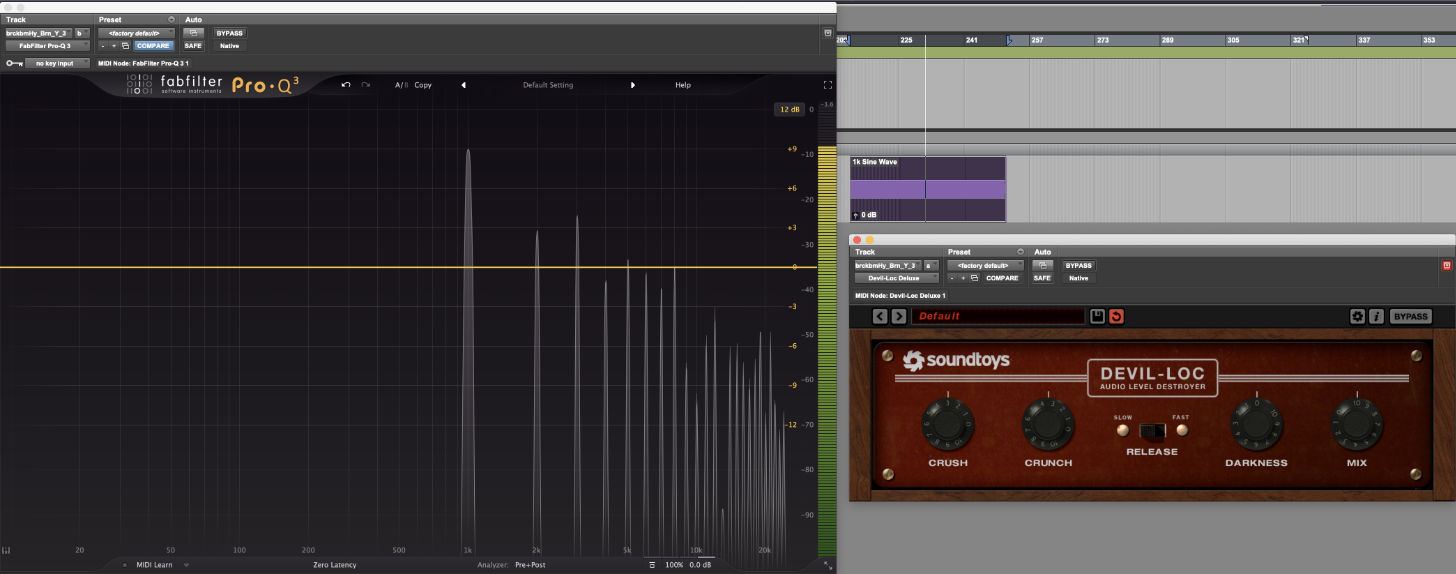Click Devil-Loc header automation enable icon

point(1042,265)
